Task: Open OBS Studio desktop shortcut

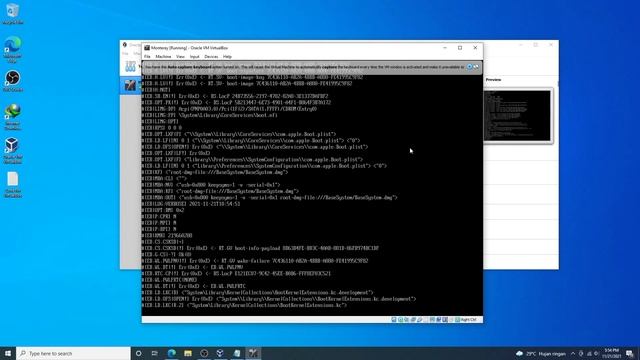Action: tap(13, 81)
